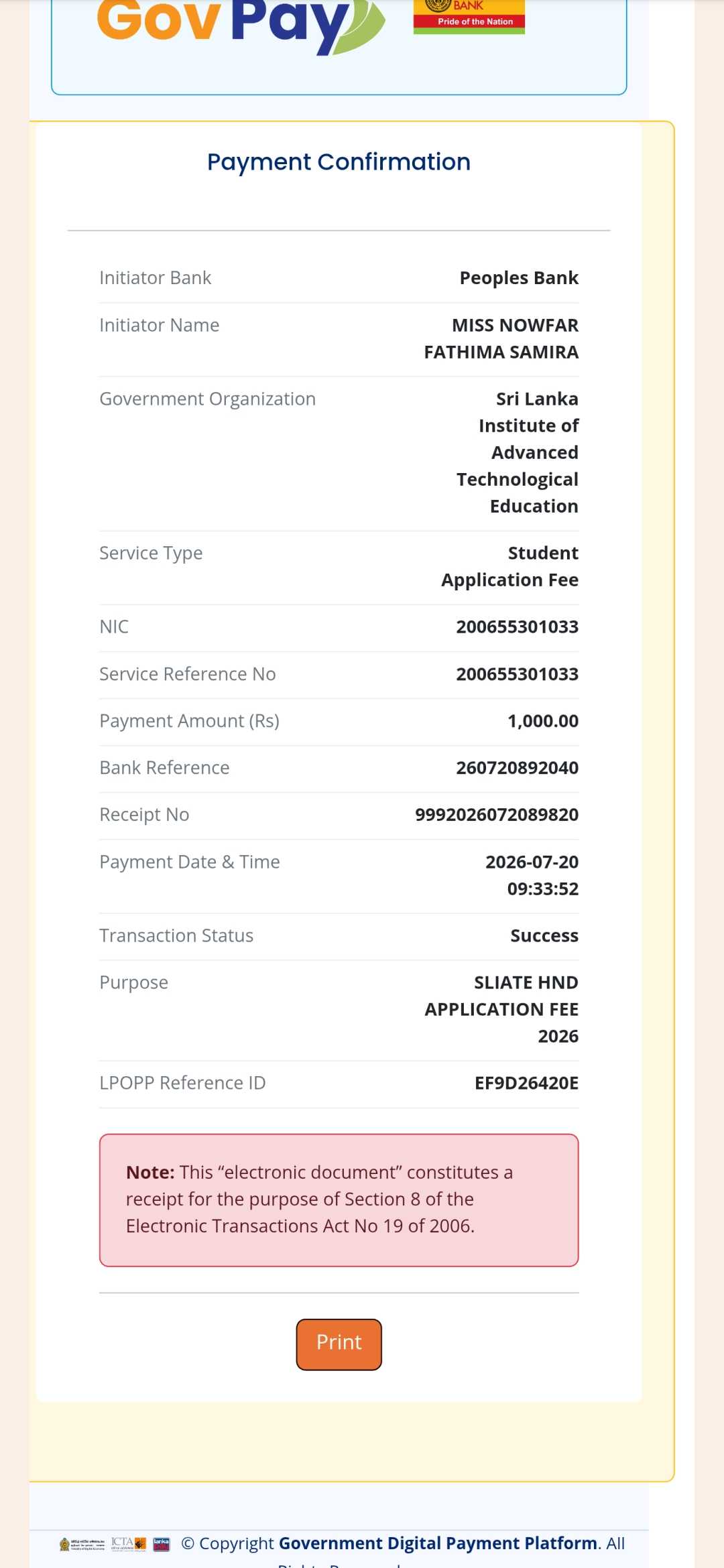Click the LPOPP Reference ID value EF9D26420E
This screenshot has height=1568, width=724.
coord(527,1083)
